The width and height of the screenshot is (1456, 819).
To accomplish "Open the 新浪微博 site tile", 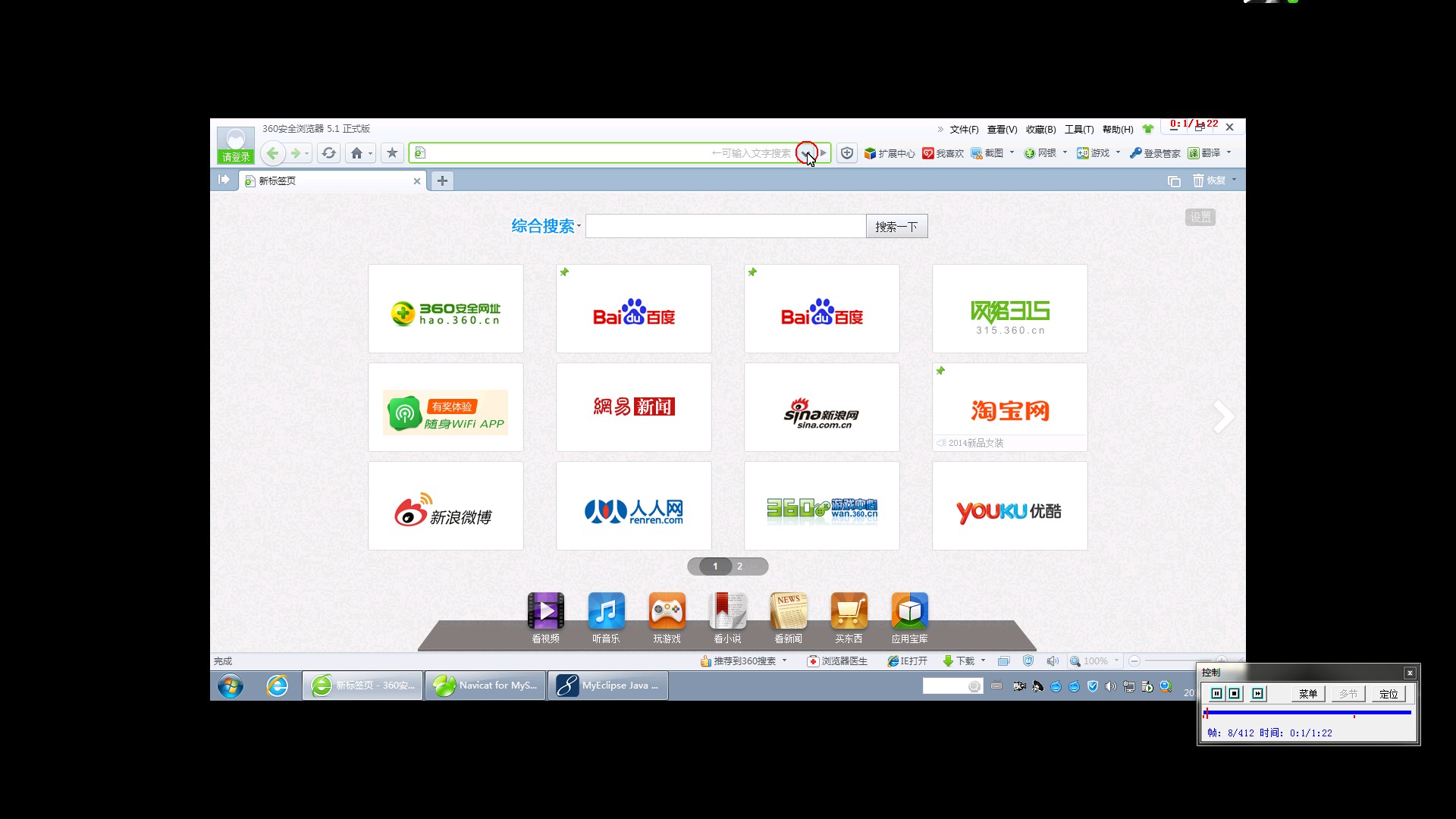I will click(446, 506).
